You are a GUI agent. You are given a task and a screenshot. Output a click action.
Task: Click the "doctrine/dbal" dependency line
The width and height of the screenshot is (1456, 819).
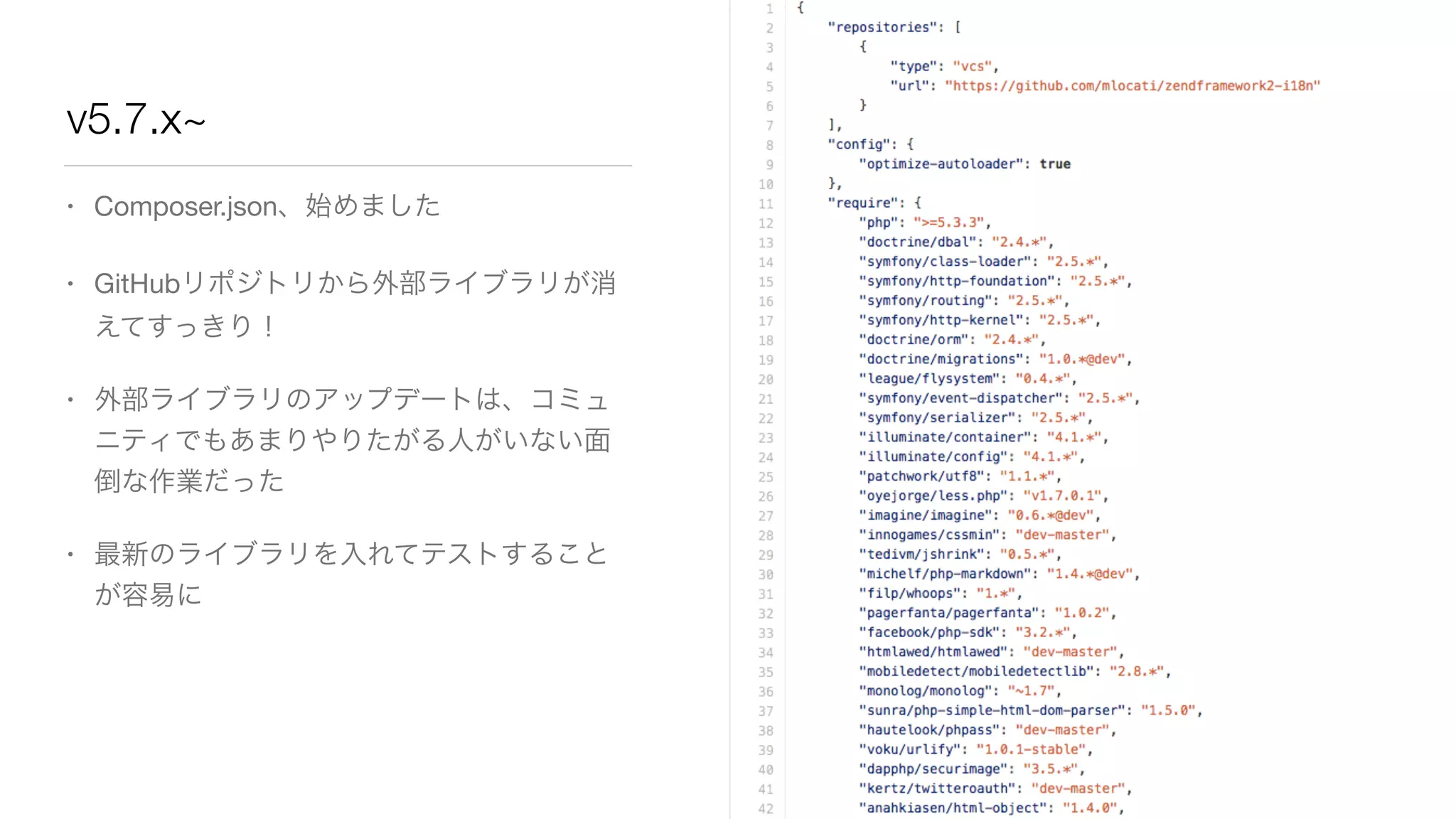point(955,242)
